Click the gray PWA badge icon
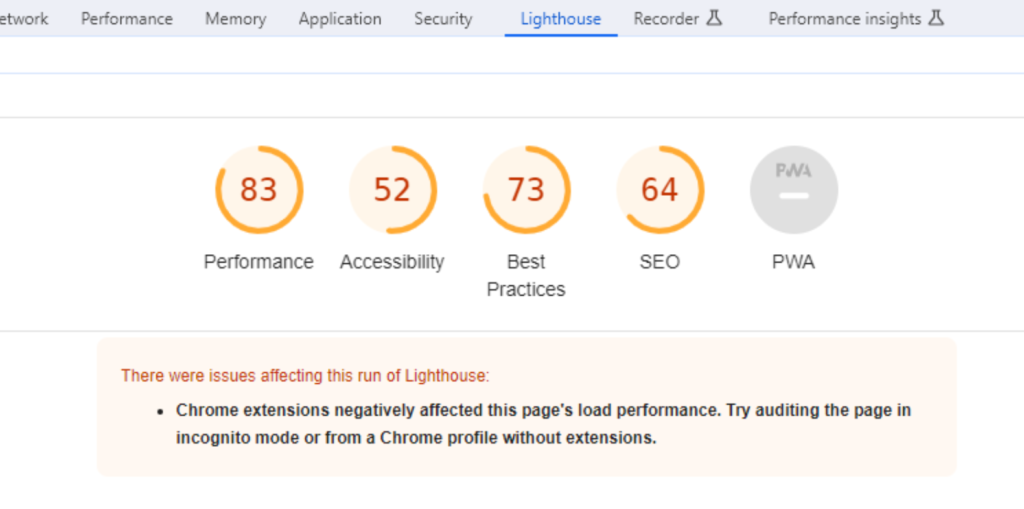This screenshot has height=509, width=1024. pos(793,189)
